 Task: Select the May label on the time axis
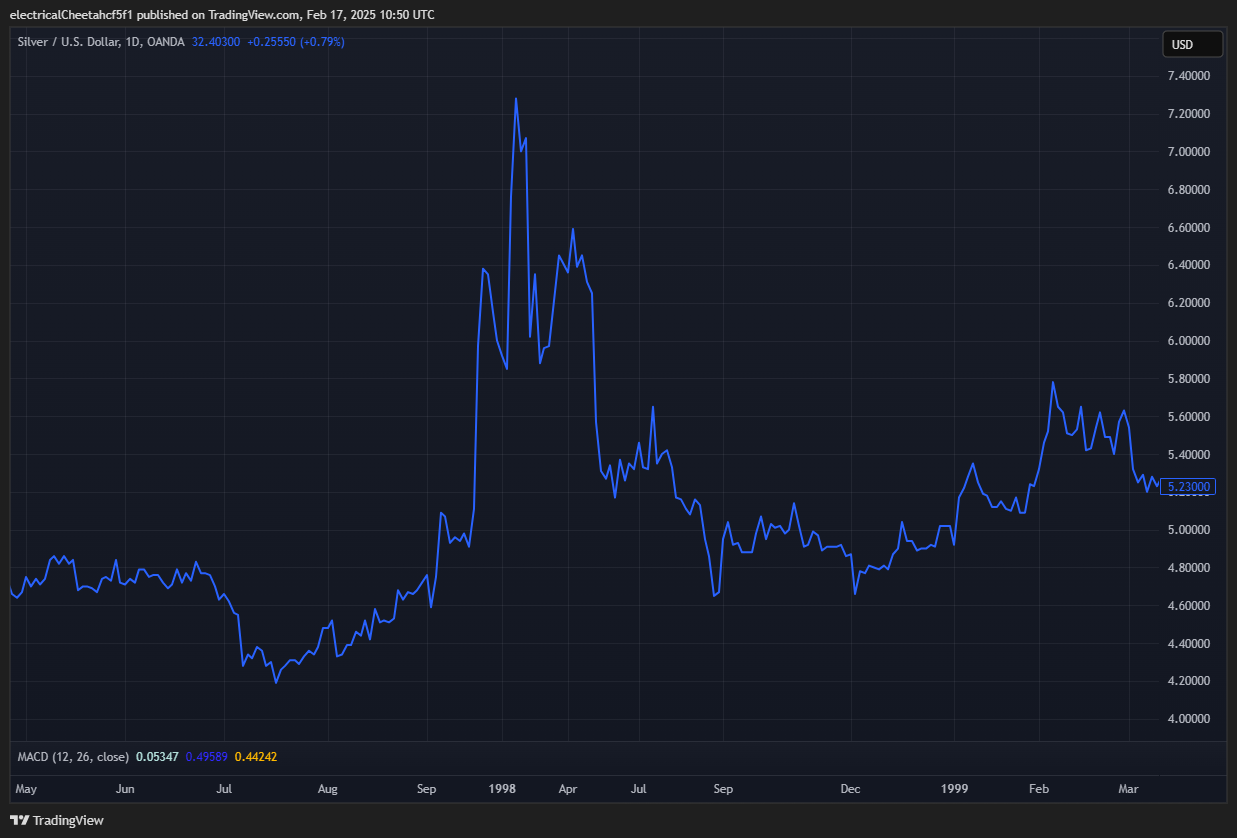(26, 789)
